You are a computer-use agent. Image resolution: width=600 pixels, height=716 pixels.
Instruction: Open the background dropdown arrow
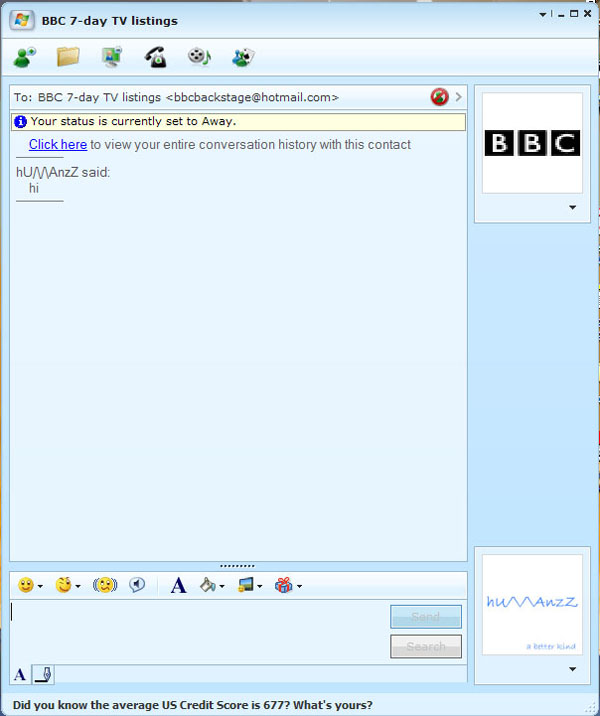(x=222, y=586)
